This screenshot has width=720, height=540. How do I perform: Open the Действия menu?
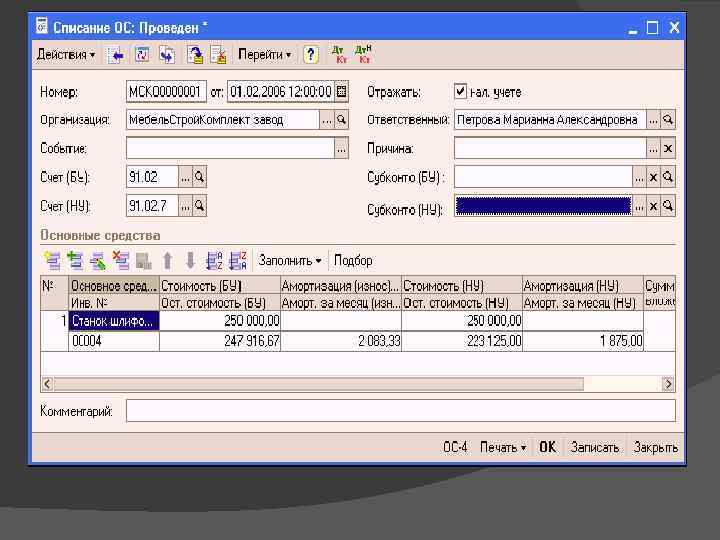[x=66, y=55]
